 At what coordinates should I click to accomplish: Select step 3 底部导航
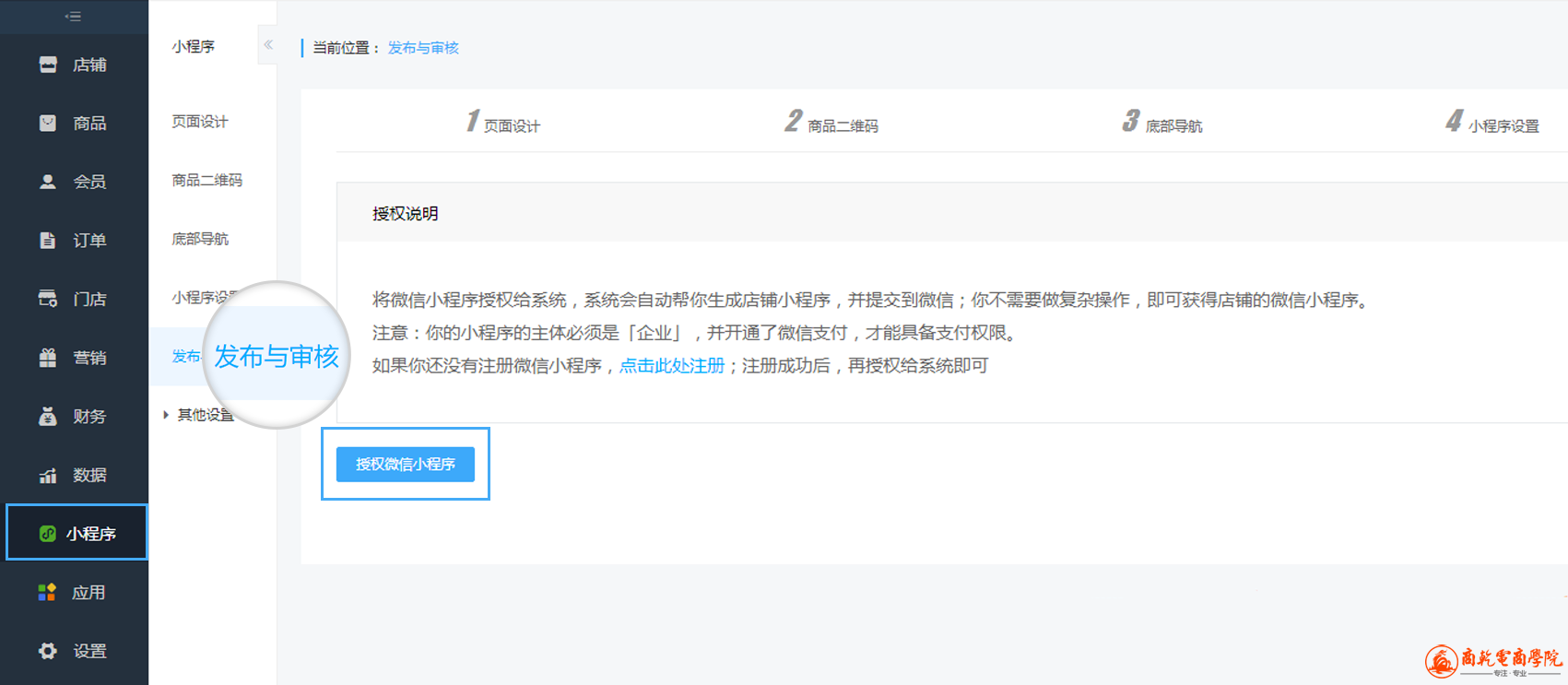point(1162,122)
